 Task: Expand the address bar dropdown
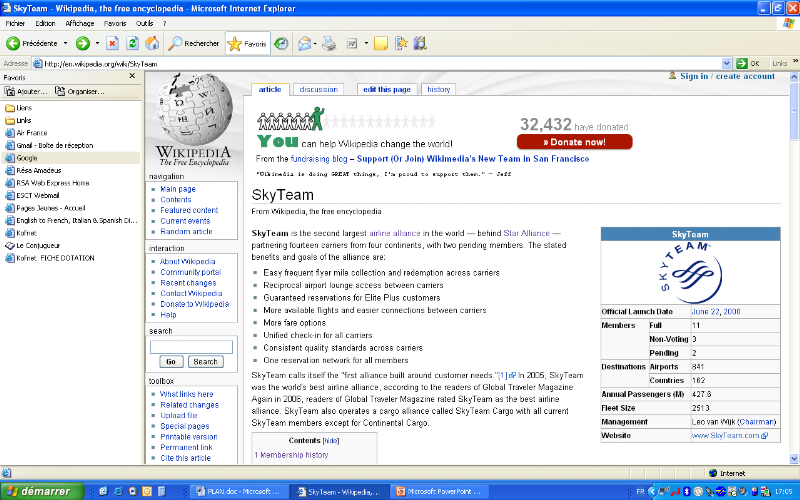[x=727, y=64]
